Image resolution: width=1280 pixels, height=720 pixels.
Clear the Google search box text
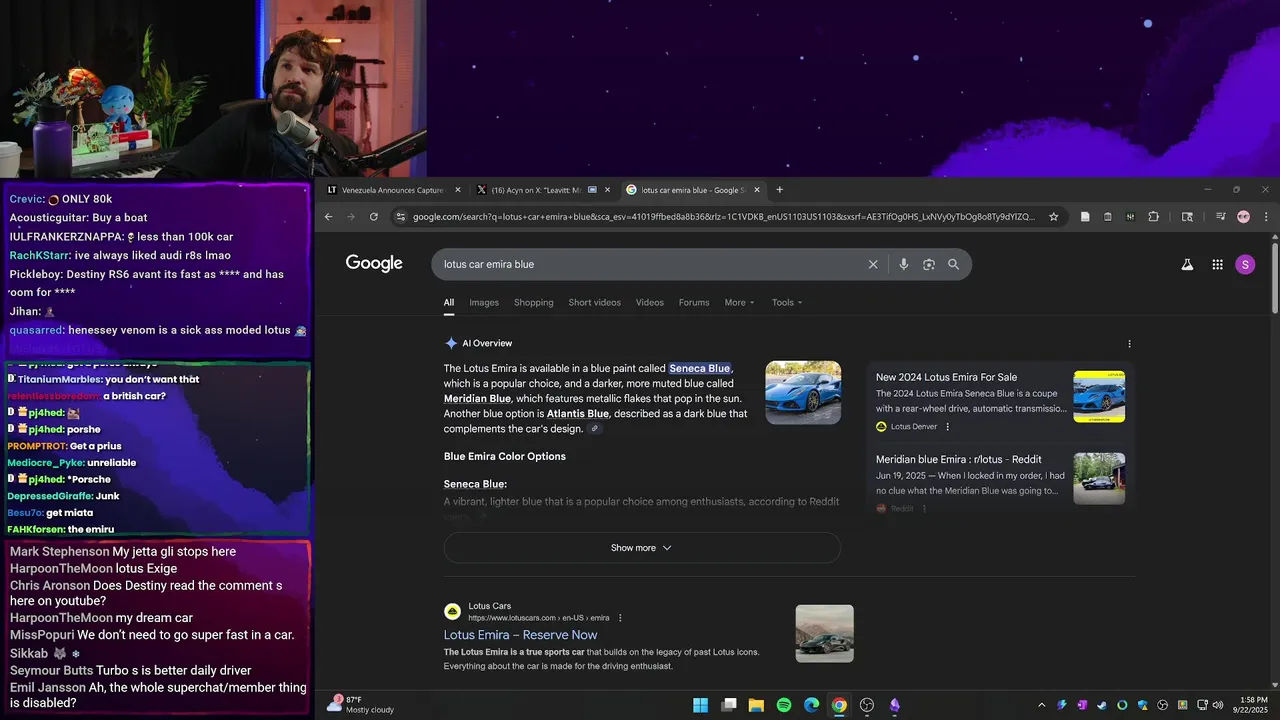pos(873,264)
